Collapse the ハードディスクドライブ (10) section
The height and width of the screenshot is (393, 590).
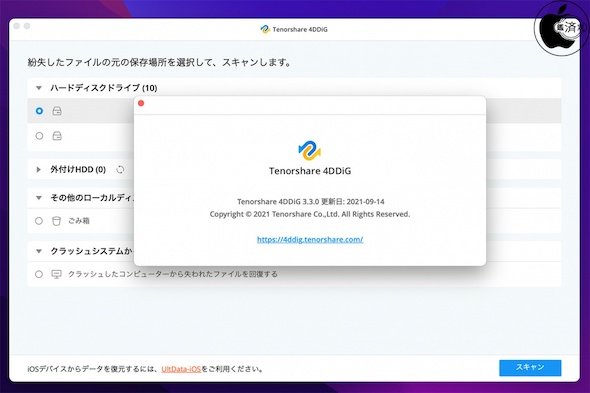click(x=38, y=88)
